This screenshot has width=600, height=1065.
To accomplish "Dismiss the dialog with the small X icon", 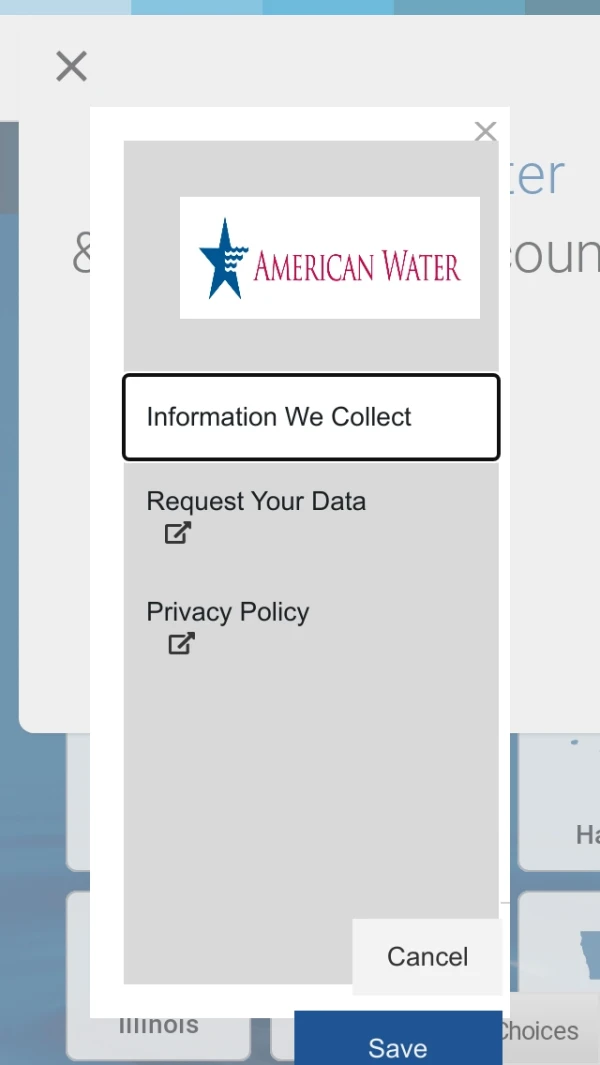I will pyautogui.click(x=485, y=131).
